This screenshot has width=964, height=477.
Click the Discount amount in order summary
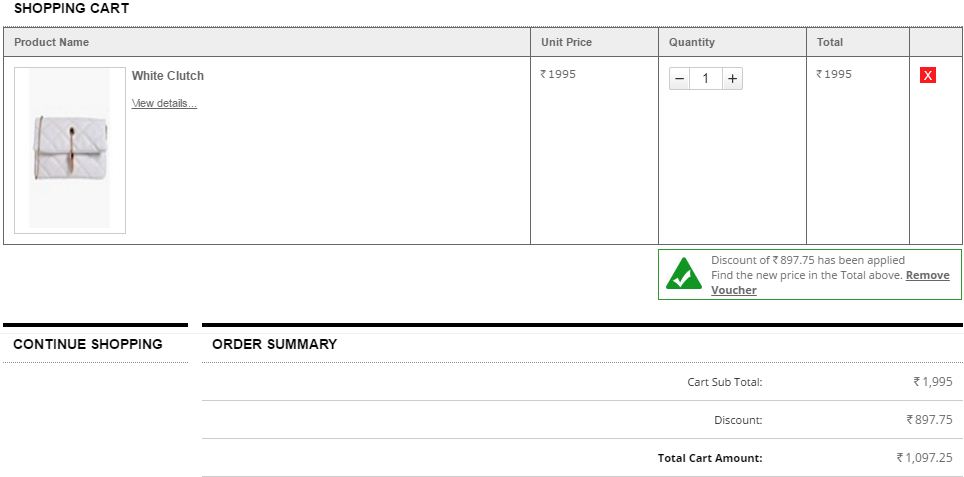929,420
